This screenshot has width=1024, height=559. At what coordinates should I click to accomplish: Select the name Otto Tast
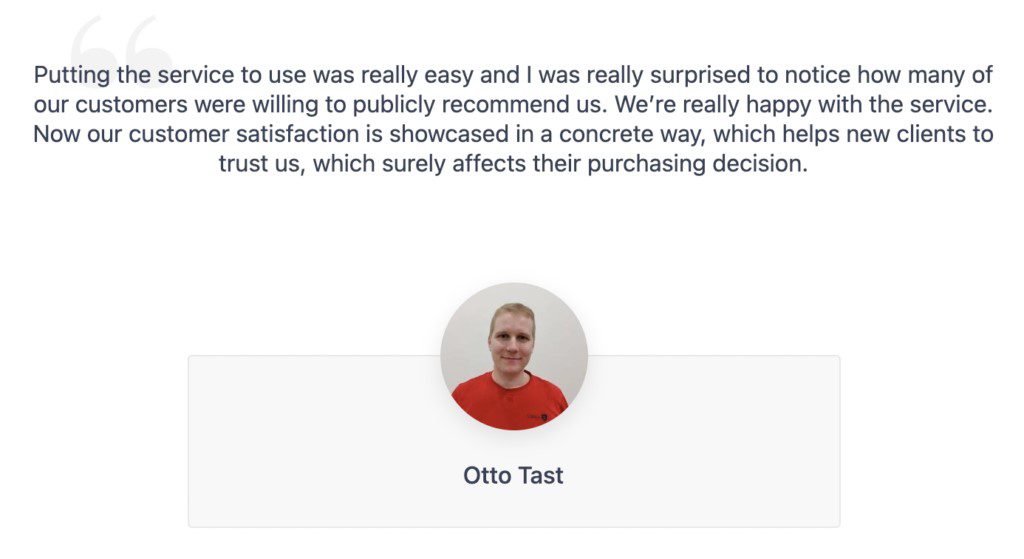click(513, 475)
